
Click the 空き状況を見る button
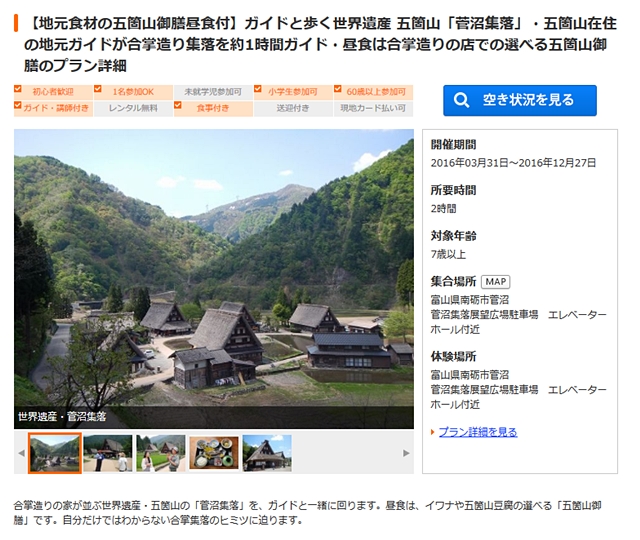click(520, 100)
